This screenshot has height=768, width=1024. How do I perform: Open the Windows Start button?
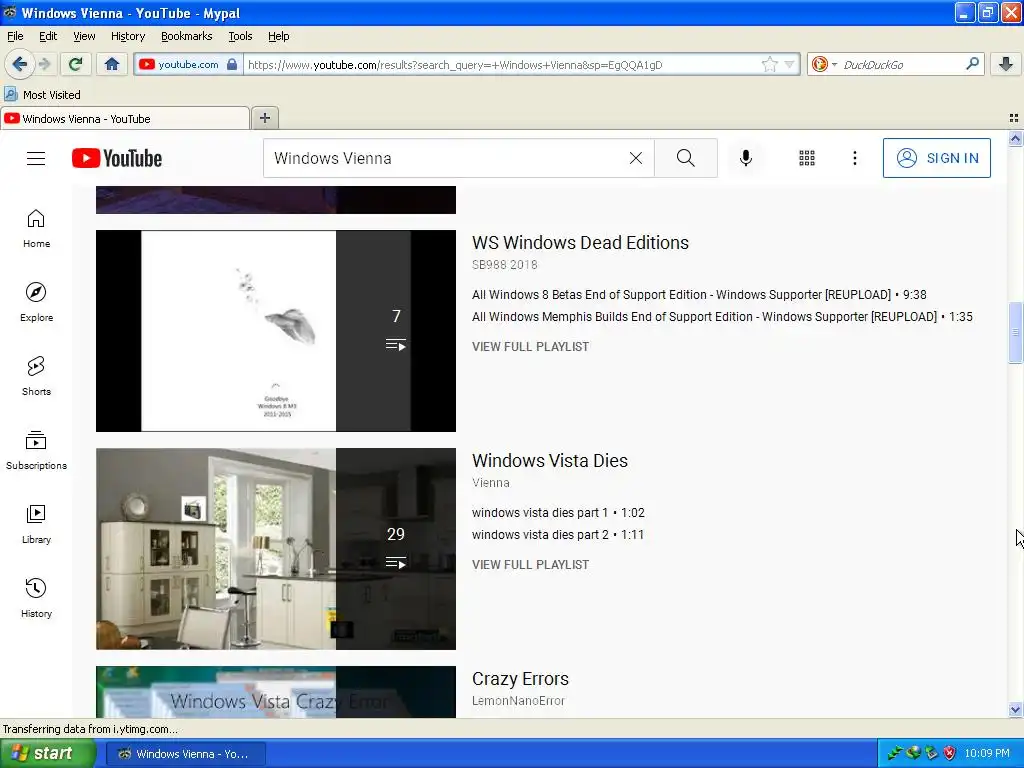[x=47, y=753]
